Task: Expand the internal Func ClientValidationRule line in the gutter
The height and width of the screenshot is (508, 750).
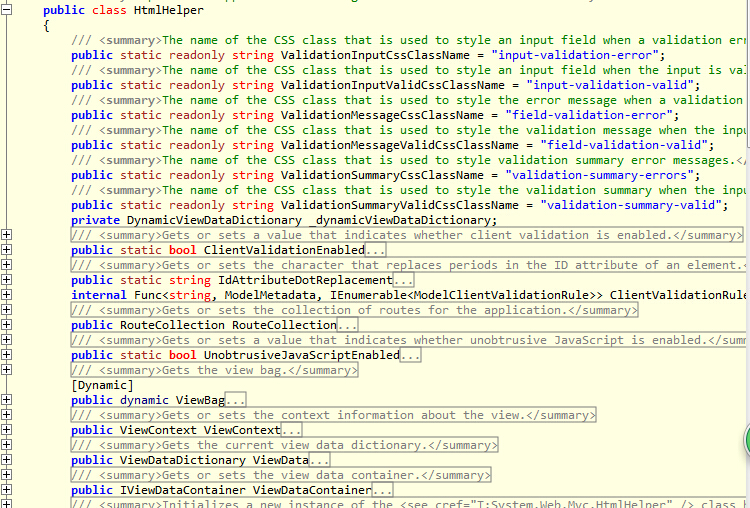Action: pos(6,295)
